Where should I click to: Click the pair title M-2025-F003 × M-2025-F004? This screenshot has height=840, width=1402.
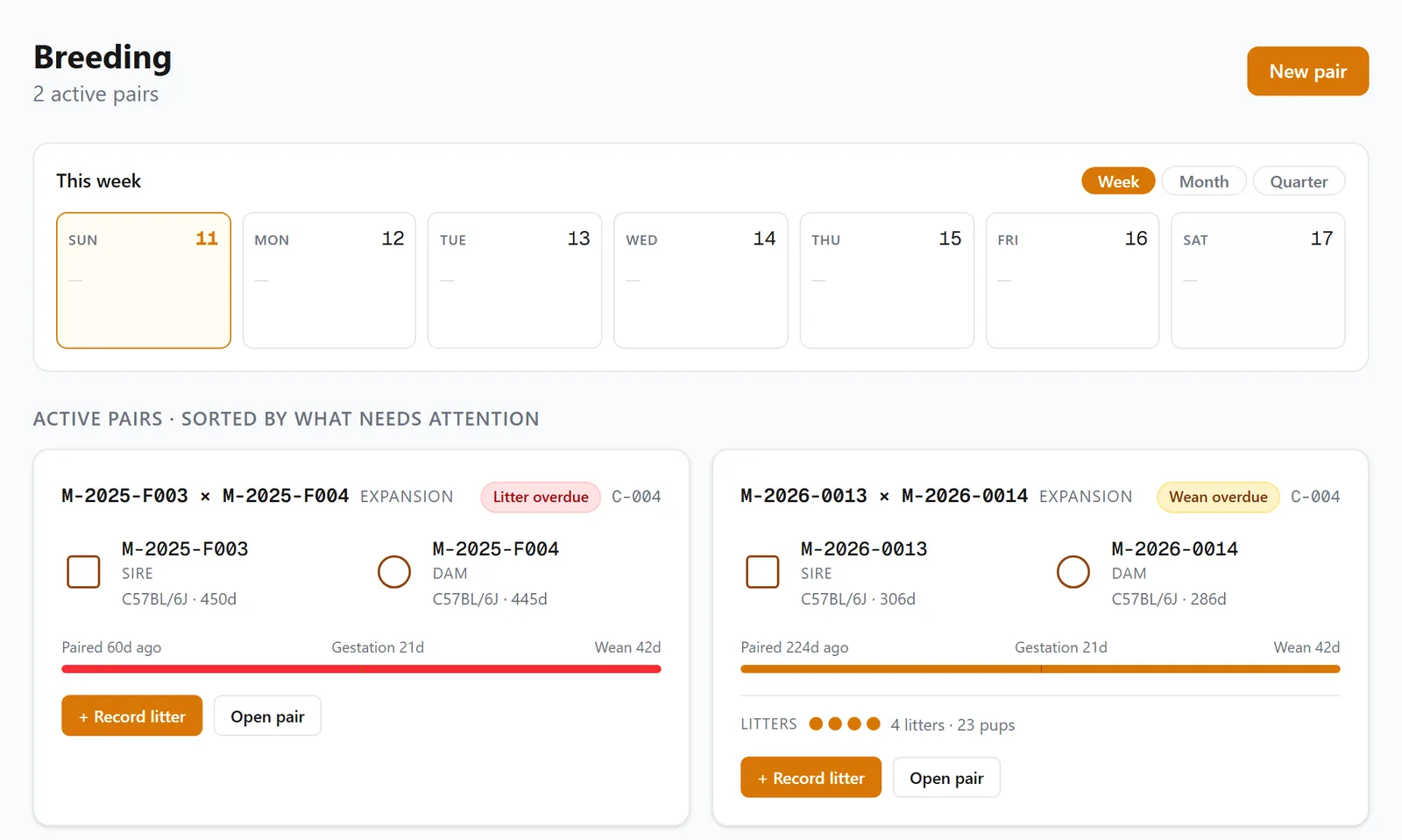(x=205, y=496)
